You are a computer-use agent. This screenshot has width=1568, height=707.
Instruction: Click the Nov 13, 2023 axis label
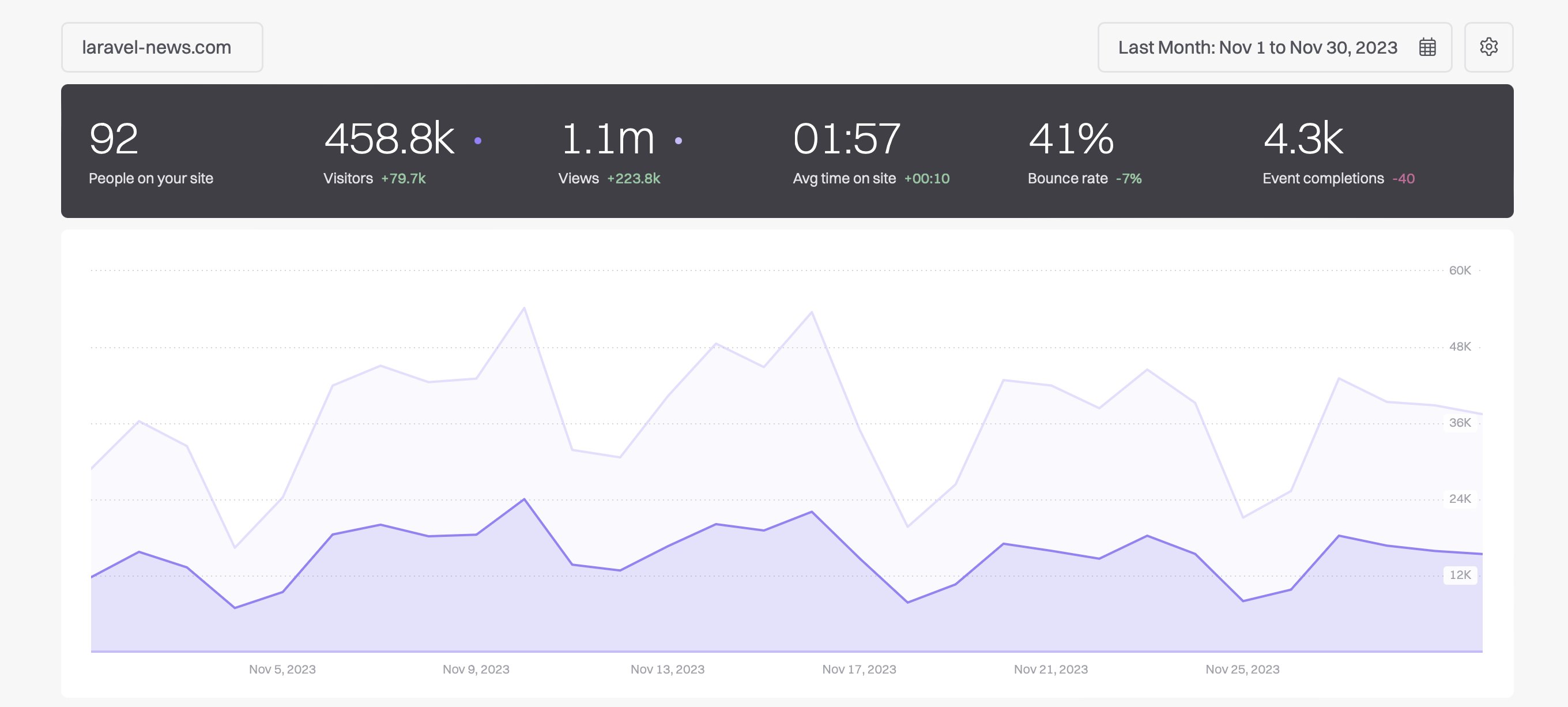click(x=668, y=670)
